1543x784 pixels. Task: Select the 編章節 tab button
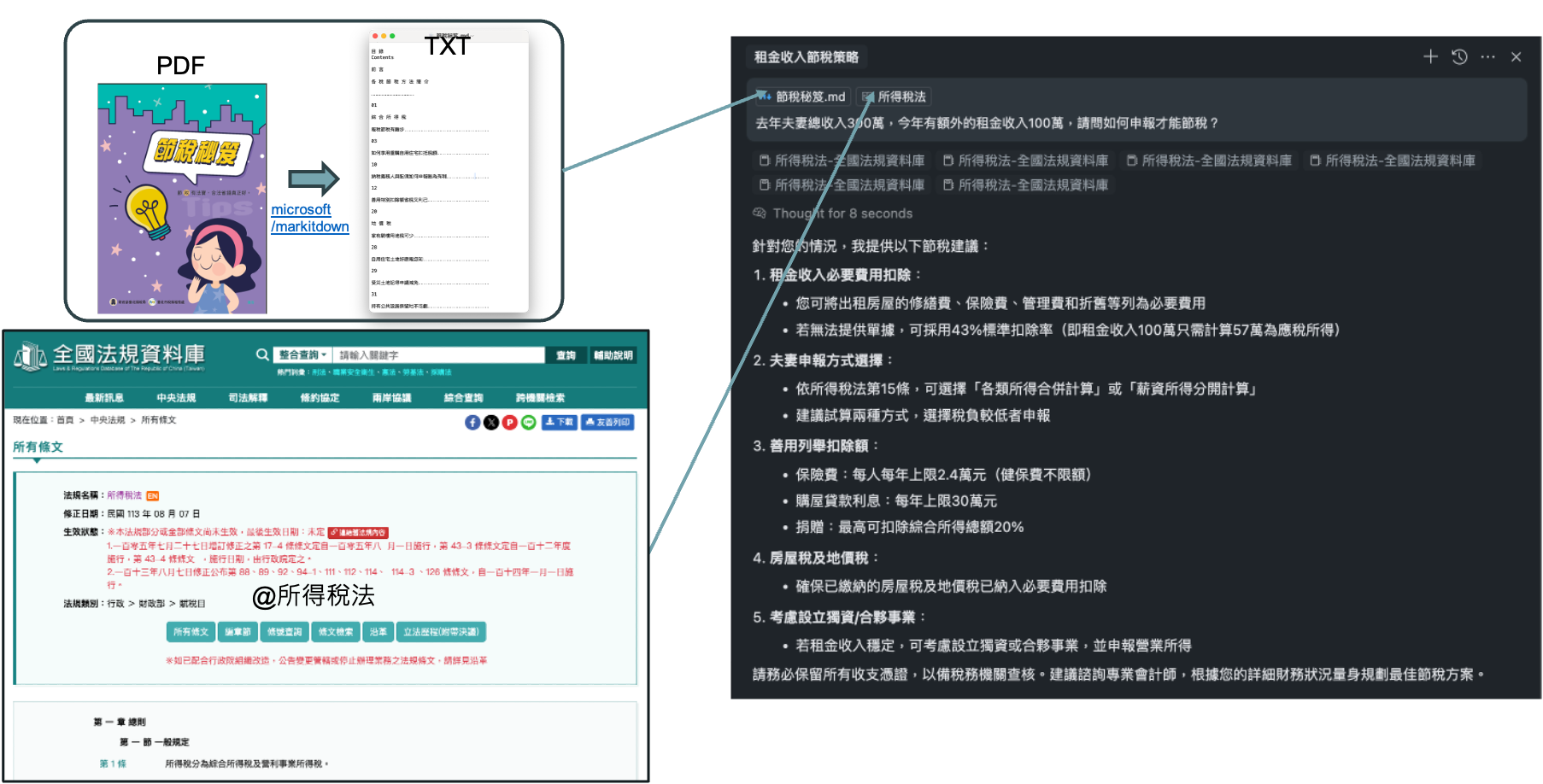238,632
